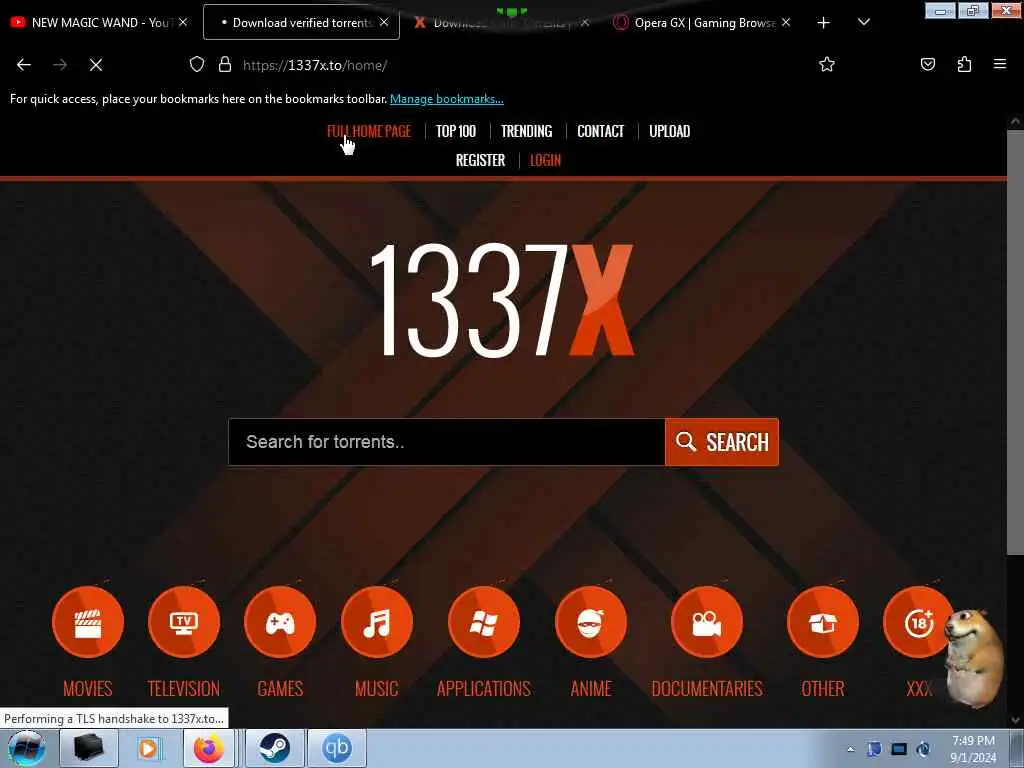Click the 1337X site logo
The height and width of the screenshot is (768, 1024).
pyautogui.click(x=502, y=300)
